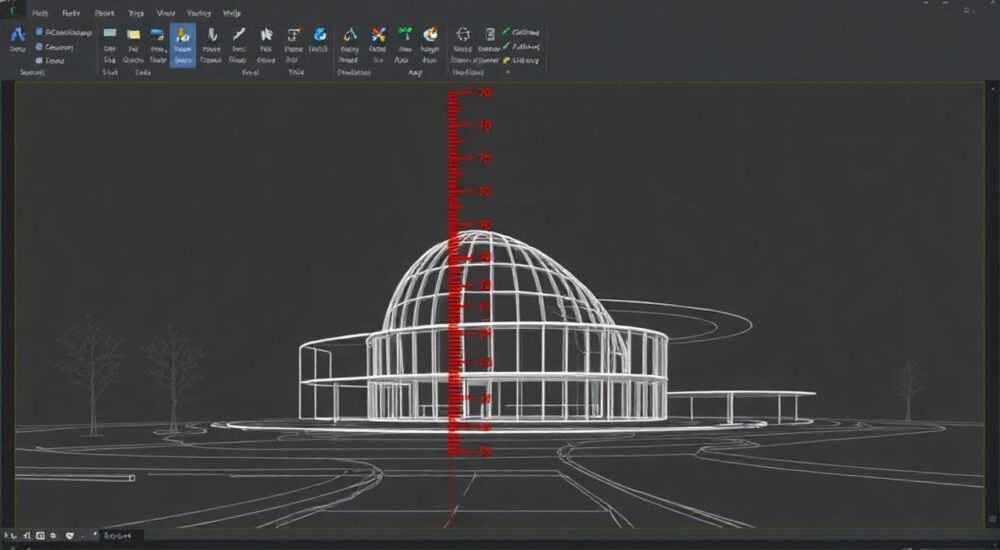Click the yellow sticky note ribbon icon
The height and width of the screenshot is (550, 1000).
click(x=133, y=34)
